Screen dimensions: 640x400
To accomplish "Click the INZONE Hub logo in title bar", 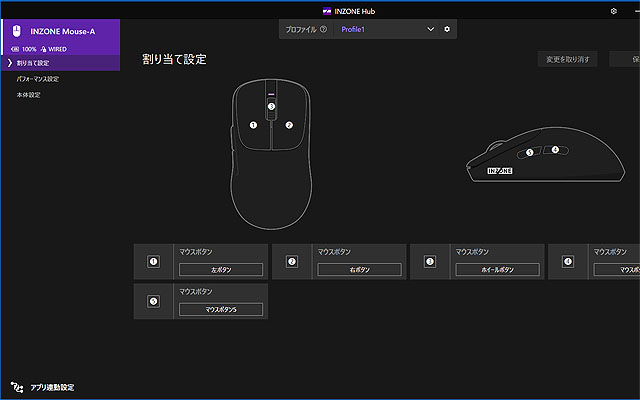I will pos(327,11).
